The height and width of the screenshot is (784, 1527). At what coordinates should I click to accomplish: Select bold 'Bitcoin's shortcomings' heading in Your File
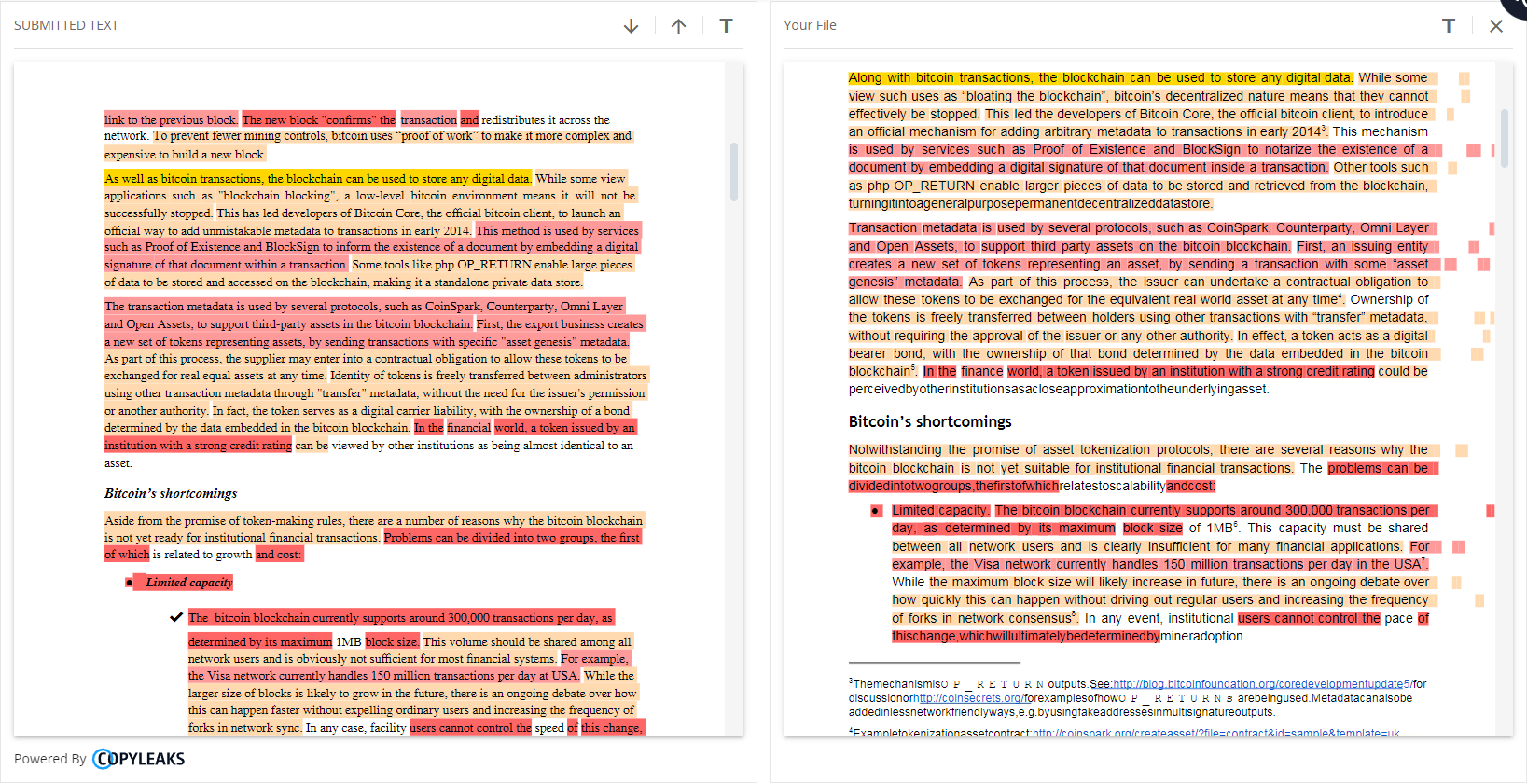(930, 422)
